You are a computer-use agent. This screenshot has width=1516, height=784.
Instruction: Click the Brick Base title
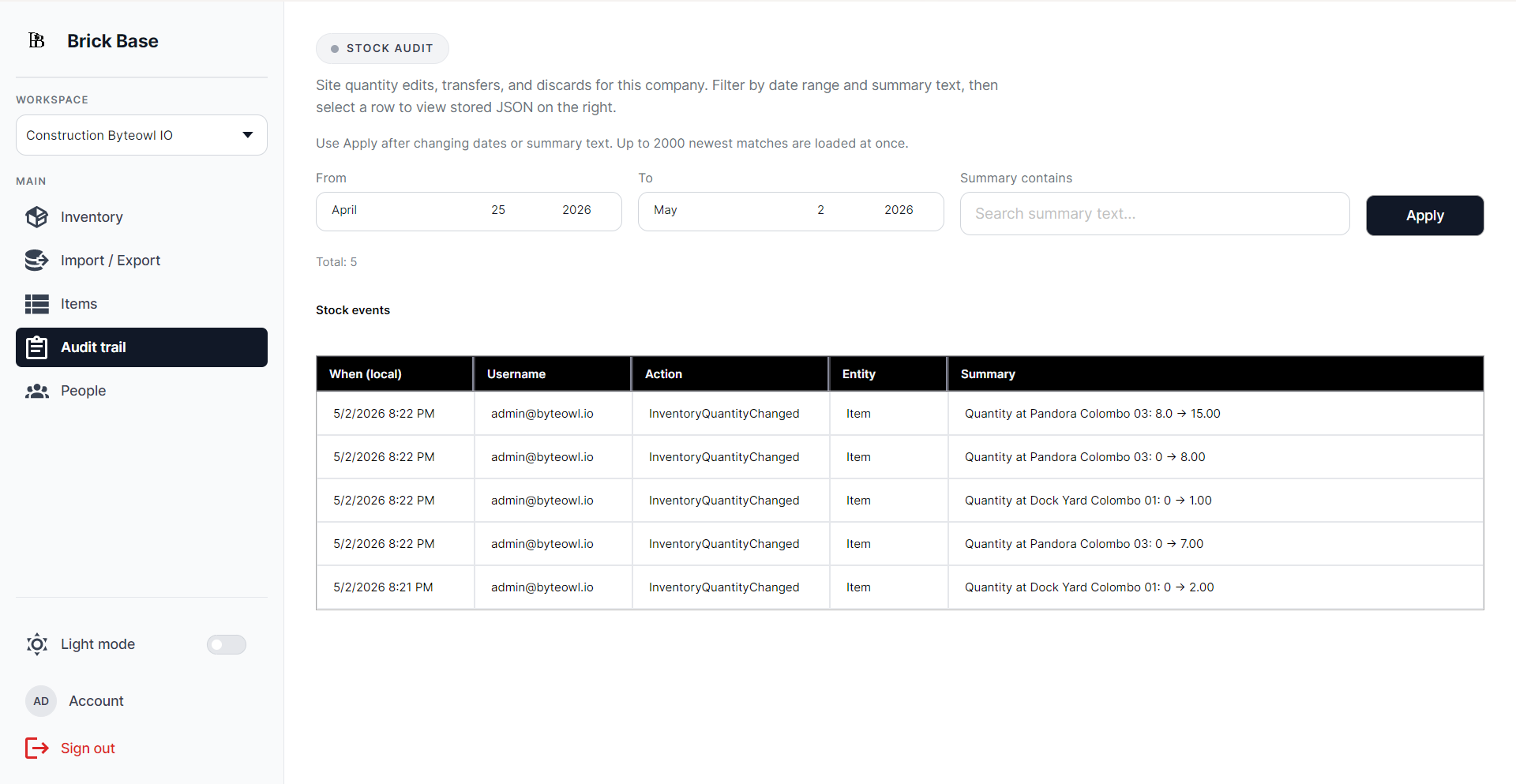click(113, 41)
